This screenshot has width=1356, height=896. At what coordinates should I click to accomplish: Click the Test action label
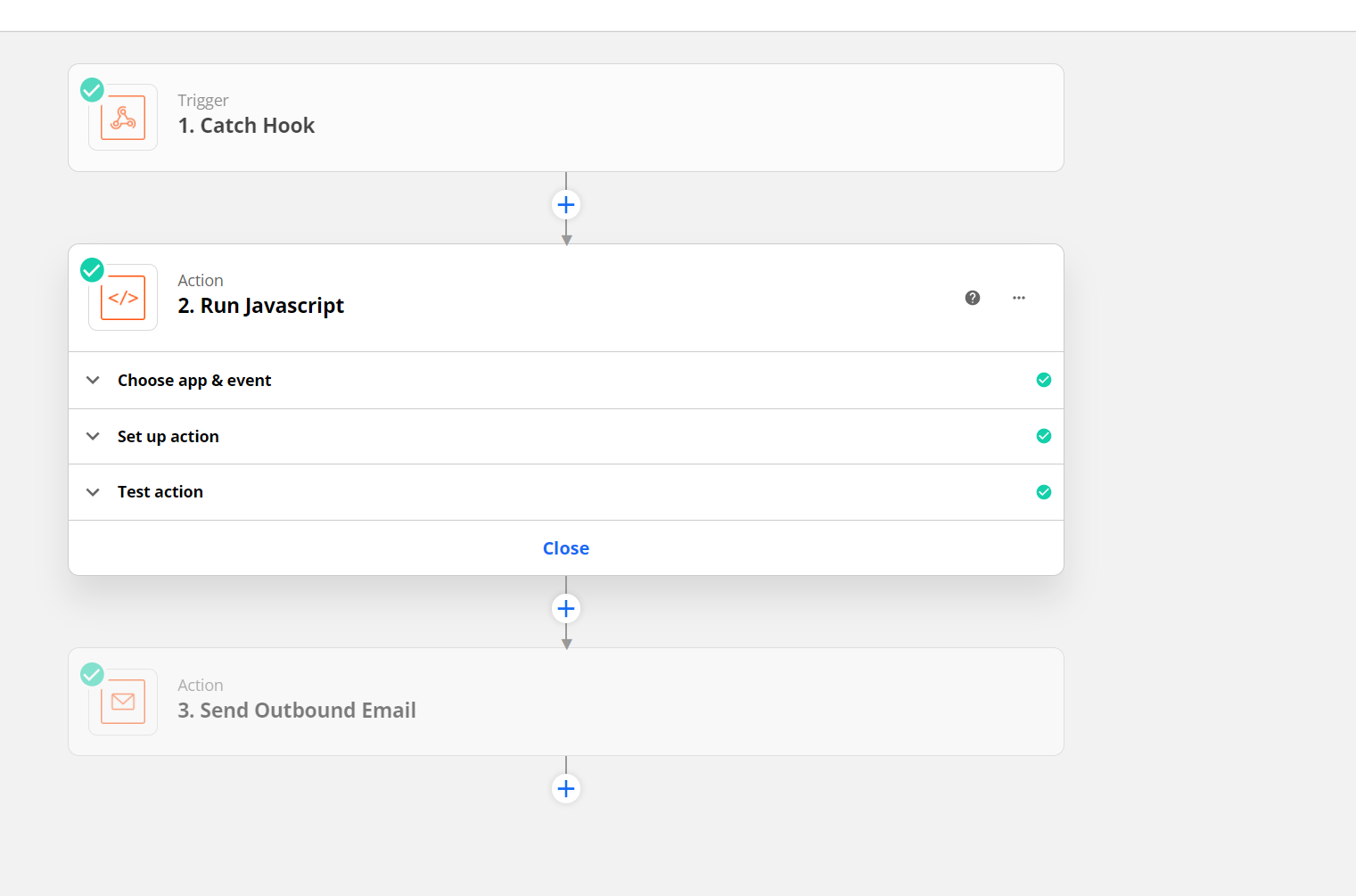(160, 492)
